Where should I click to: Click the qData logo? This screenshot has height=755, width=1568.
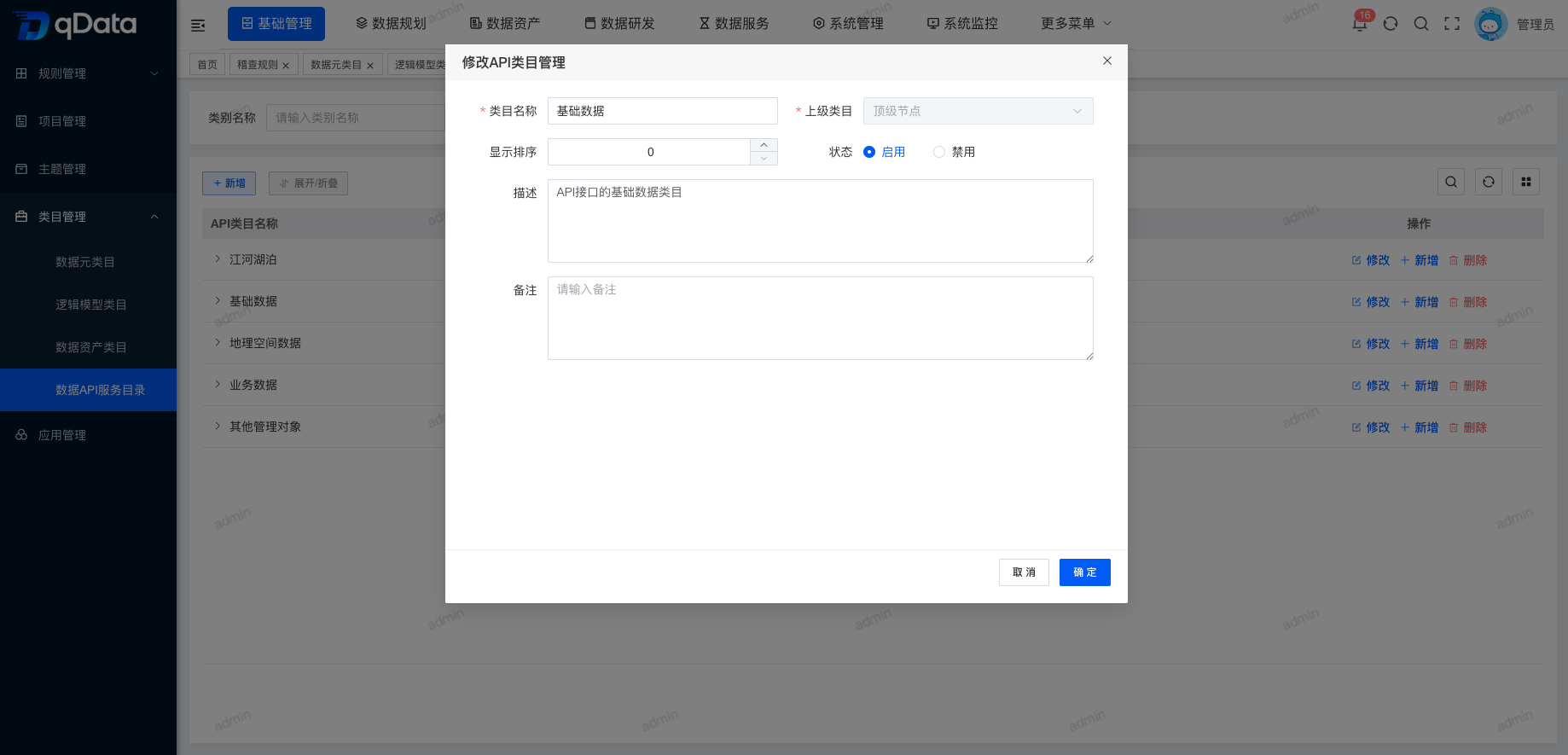tap(75, 25)
